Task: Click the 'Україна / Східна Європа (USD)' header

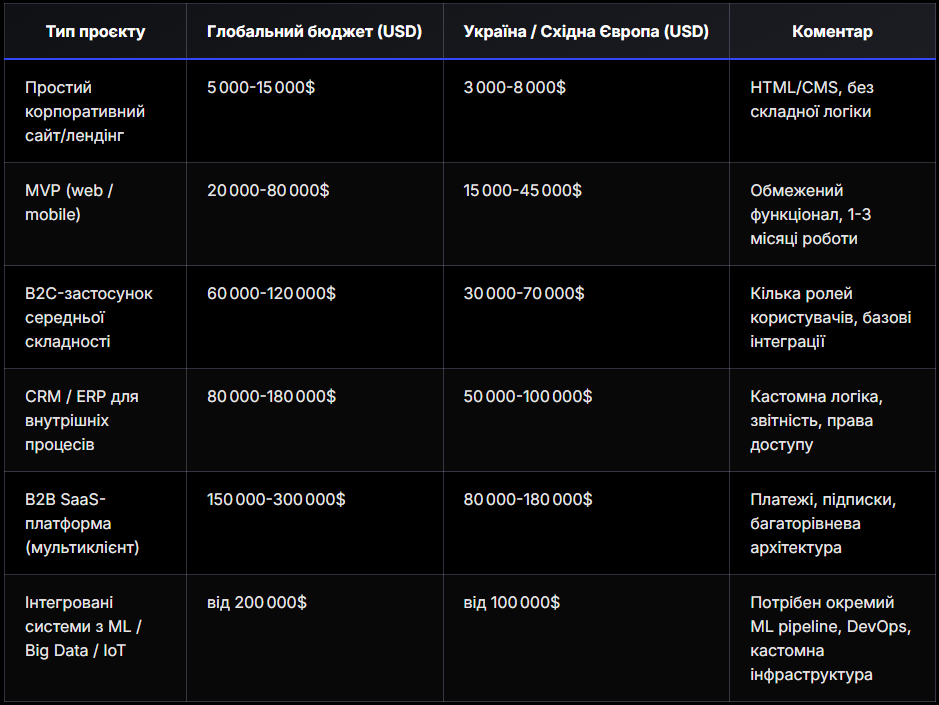Action: tap(586, 31)
